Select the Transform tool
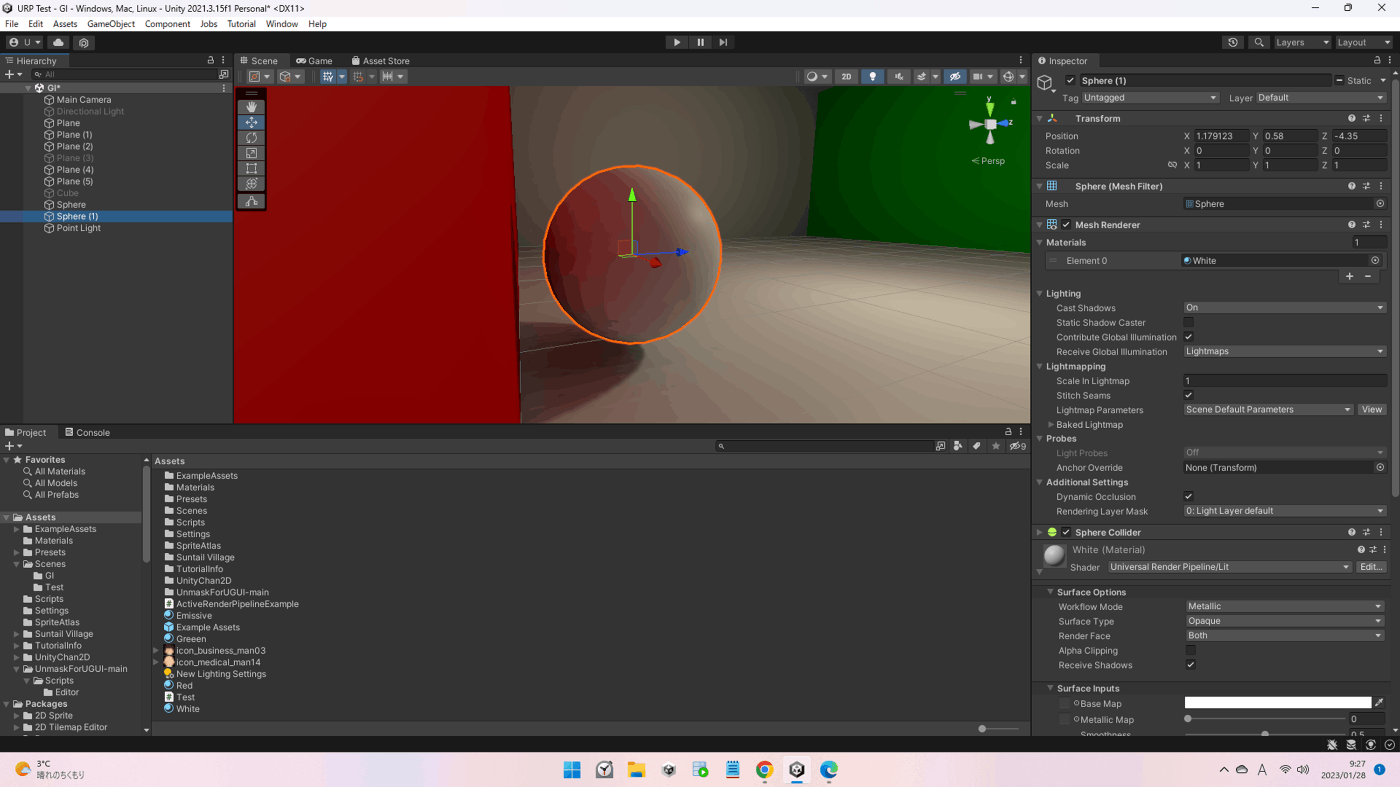Screen dimensions: 1400x787 [x=251, y=184]
